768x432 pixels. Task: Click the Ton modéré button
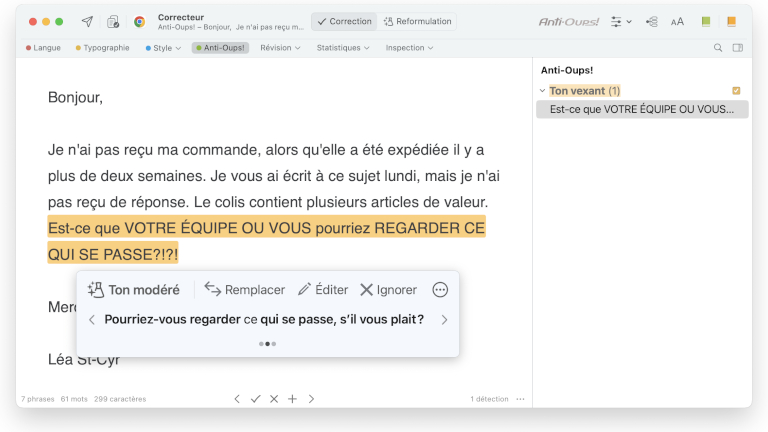tap(134, 290)
